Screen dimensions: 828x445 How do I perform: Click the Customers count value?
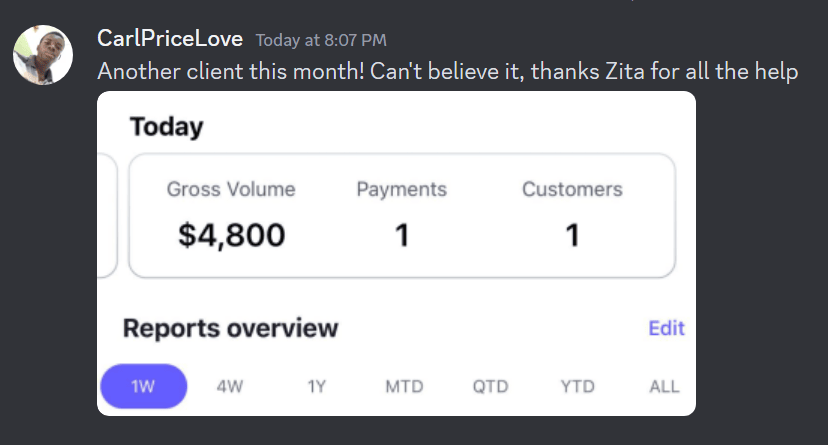572,235
